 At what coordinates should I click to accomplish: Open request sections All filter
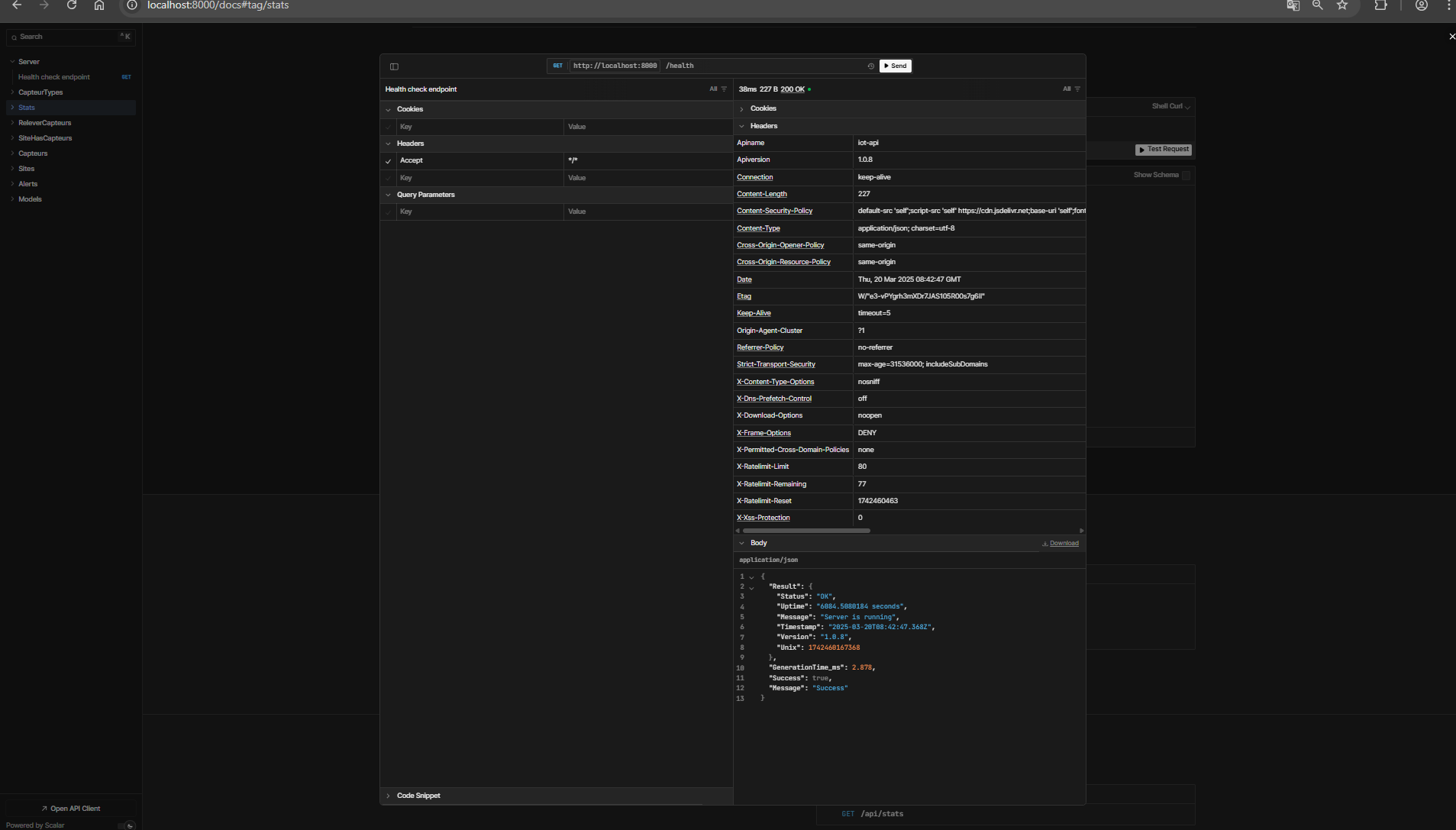pos(718,89)
